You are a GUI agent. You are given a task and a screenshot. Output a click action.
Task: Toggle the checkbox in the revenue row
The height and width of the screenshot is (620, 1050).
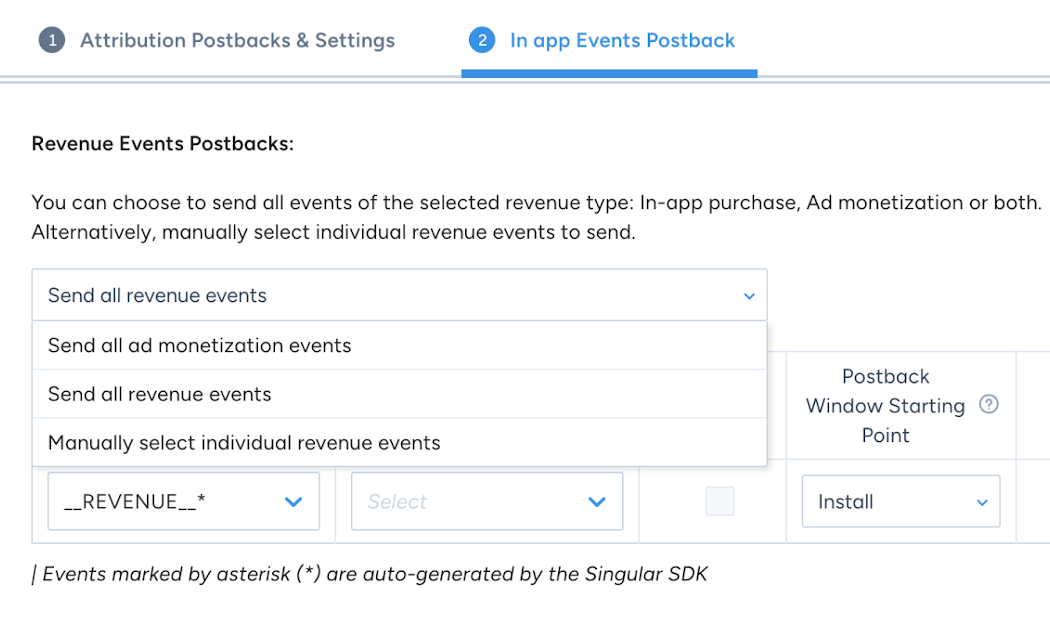pyautogui.click(x=720, y=501)
